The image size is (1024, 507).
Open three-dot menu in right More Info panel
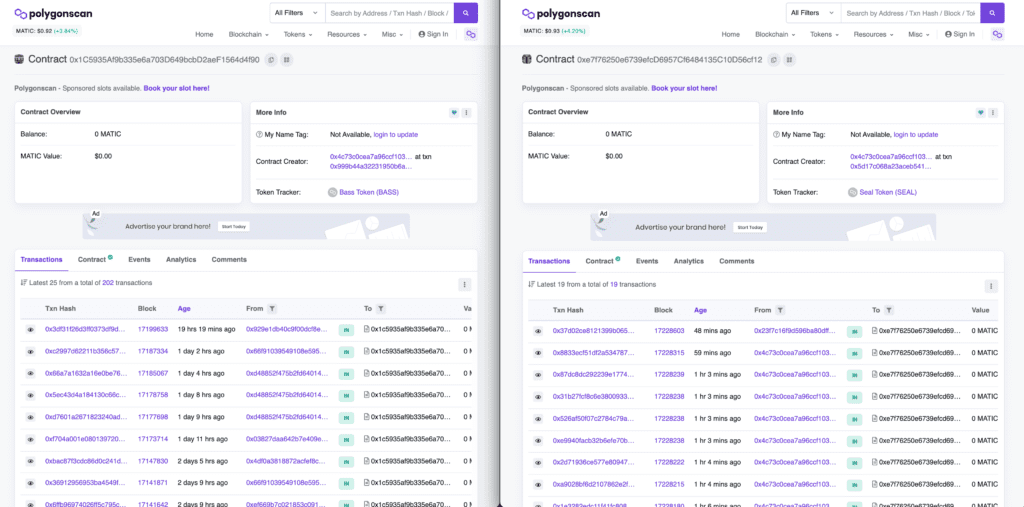993,112
